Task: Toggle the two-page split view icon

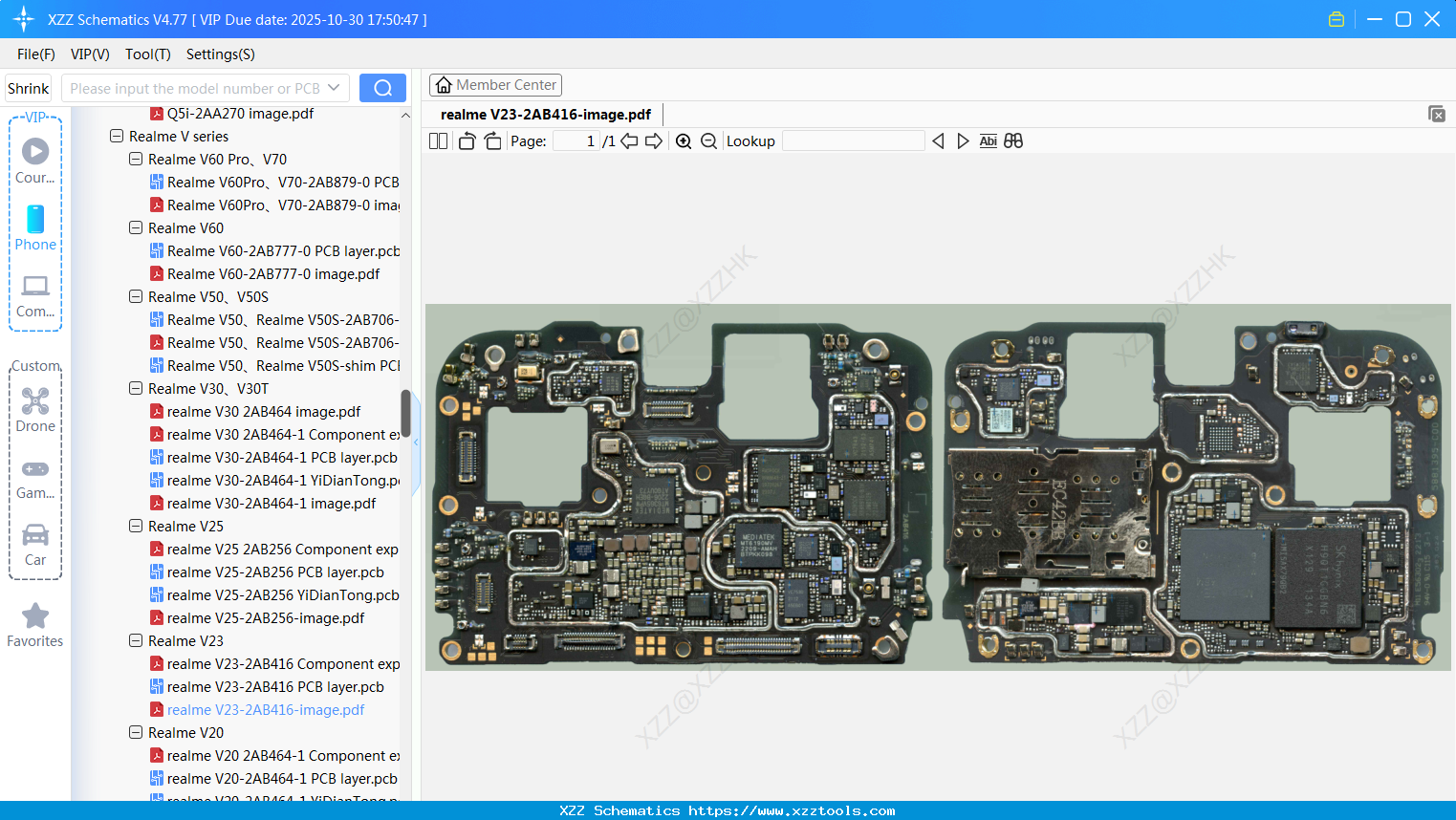Action: [438, 141]
